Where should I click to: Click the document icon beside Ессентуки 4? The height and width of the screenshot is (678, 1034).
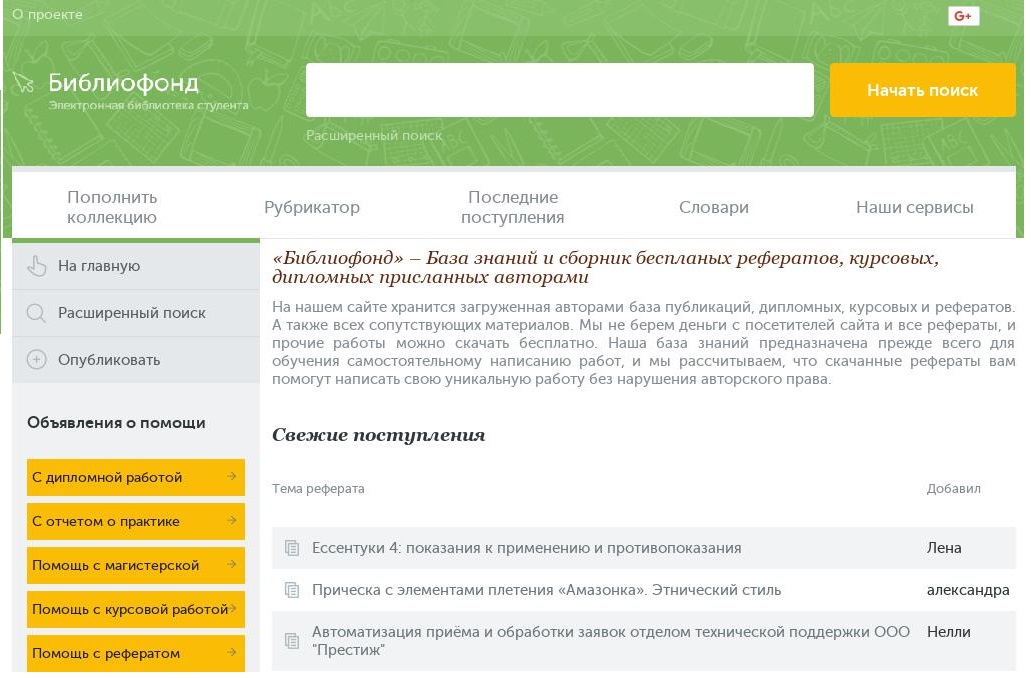291,547
